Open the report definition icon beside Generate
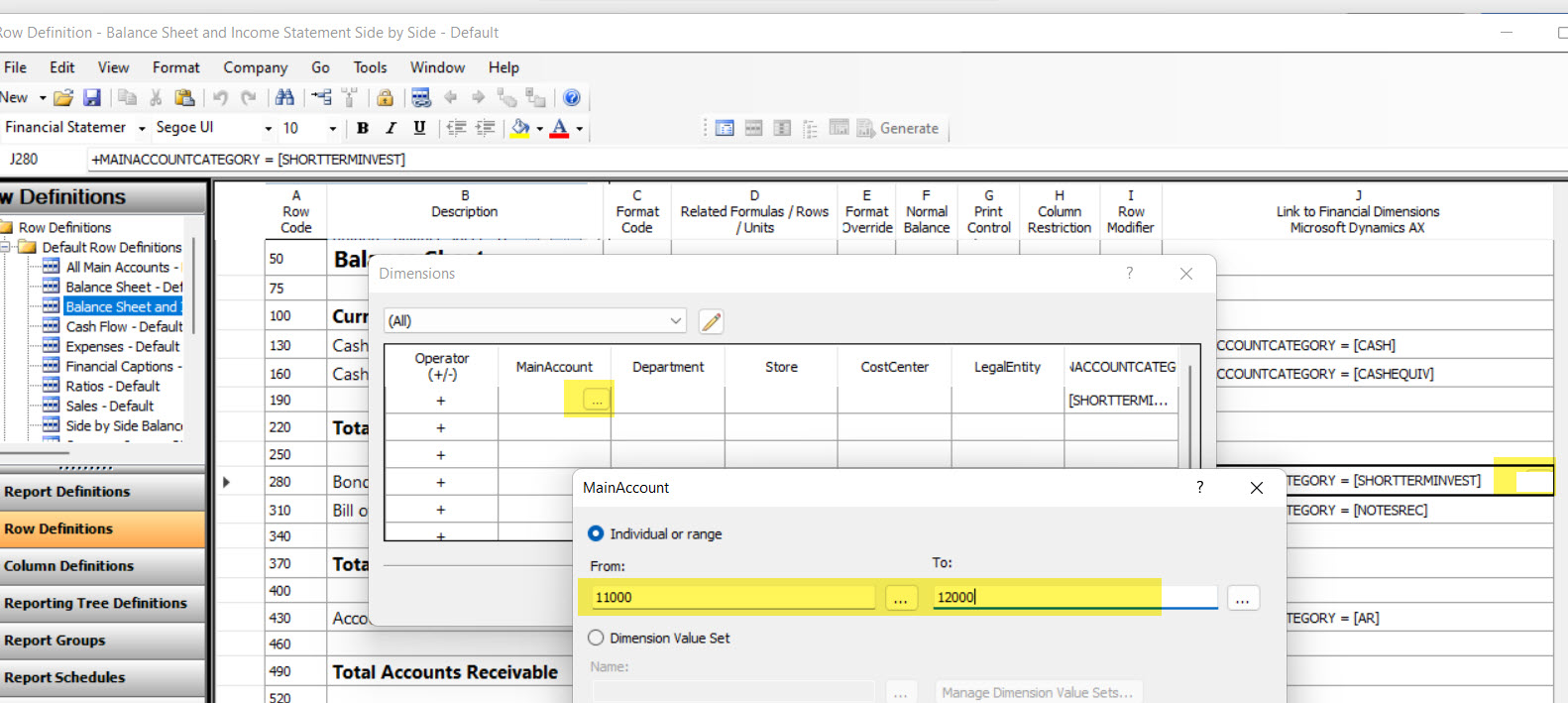The image size is (1568, 703). pos(725,128)
